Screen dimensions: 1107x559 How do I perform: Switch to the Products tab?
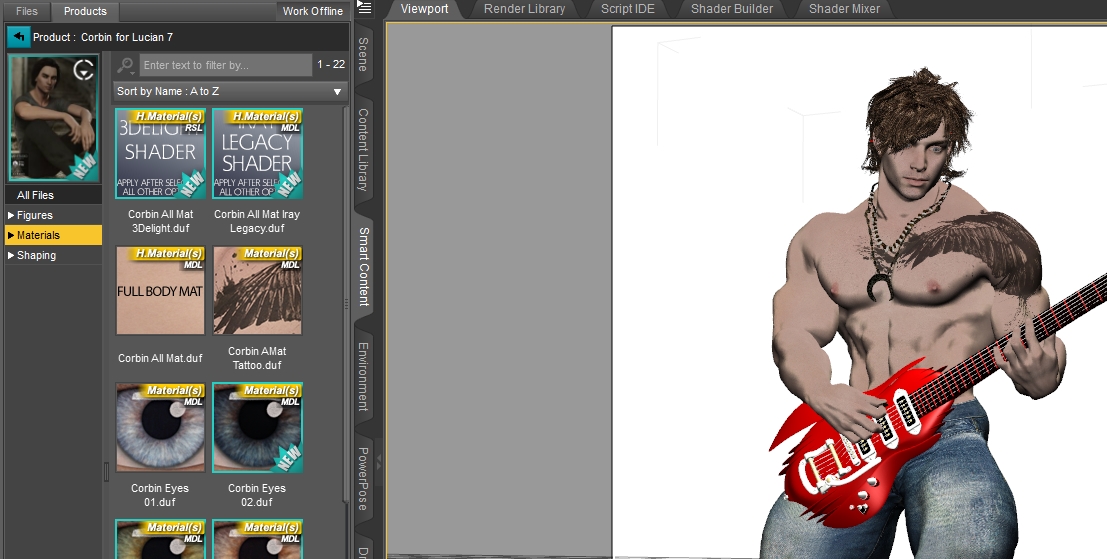click(x=85, y=11)
